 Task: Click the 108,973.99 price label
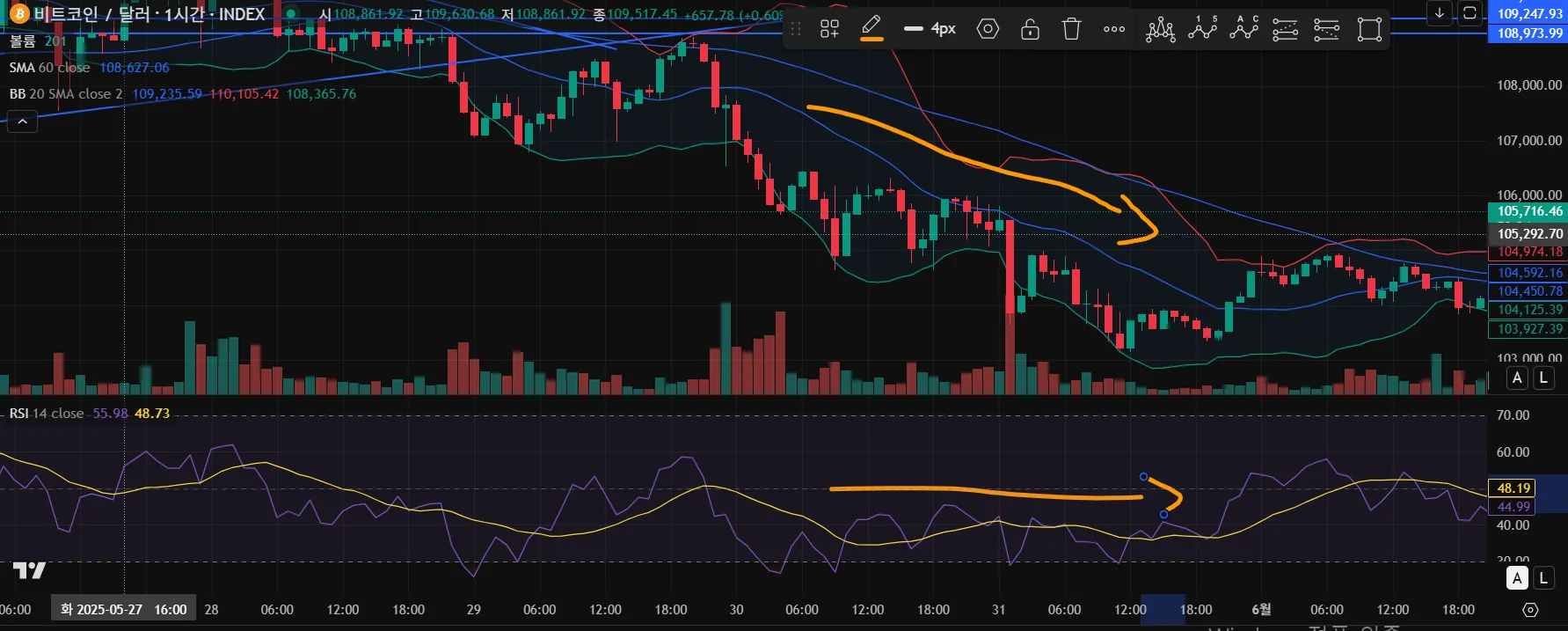tap(1528, 33)
